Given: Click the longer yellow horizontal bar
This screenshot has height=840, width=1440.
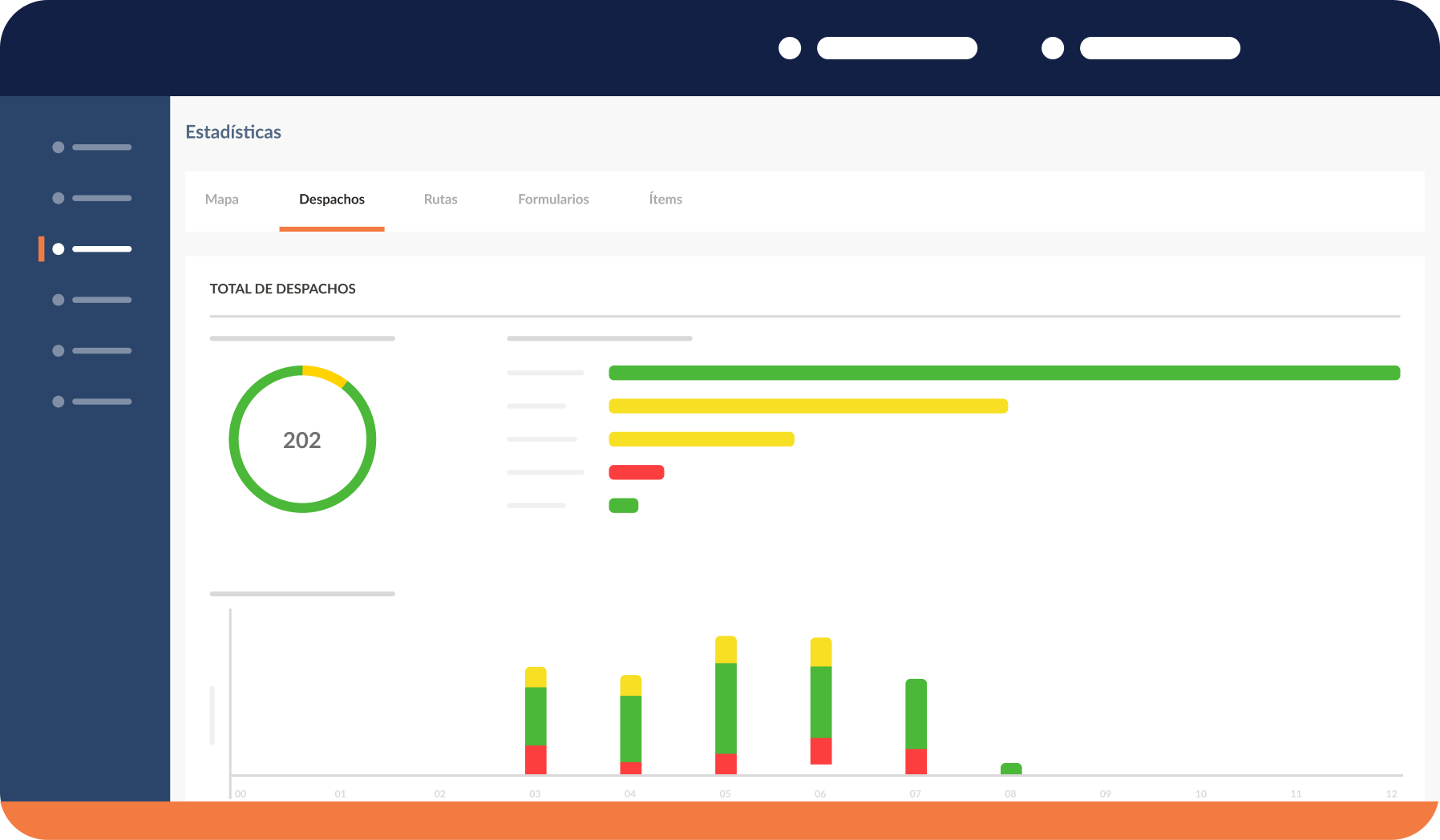Looking at the screenshot, I should [808, 406].
